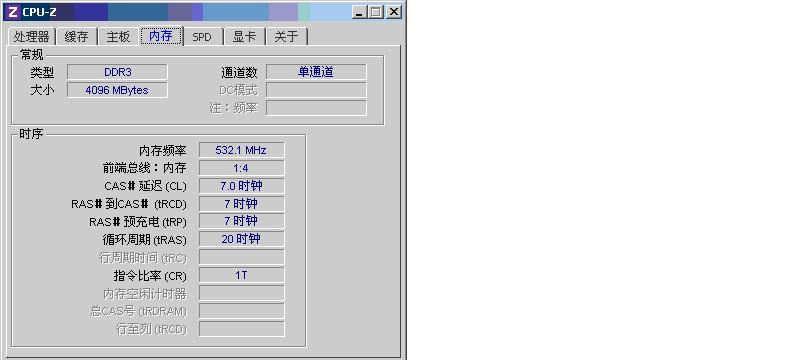Click the CPU-Z logo icon in title bar

[x=13, y=12]
